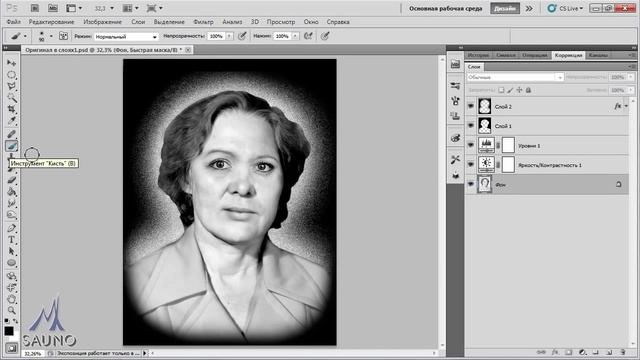
Task: Open the brush opacity slider arrow
Action: click(x=229, y=36)
